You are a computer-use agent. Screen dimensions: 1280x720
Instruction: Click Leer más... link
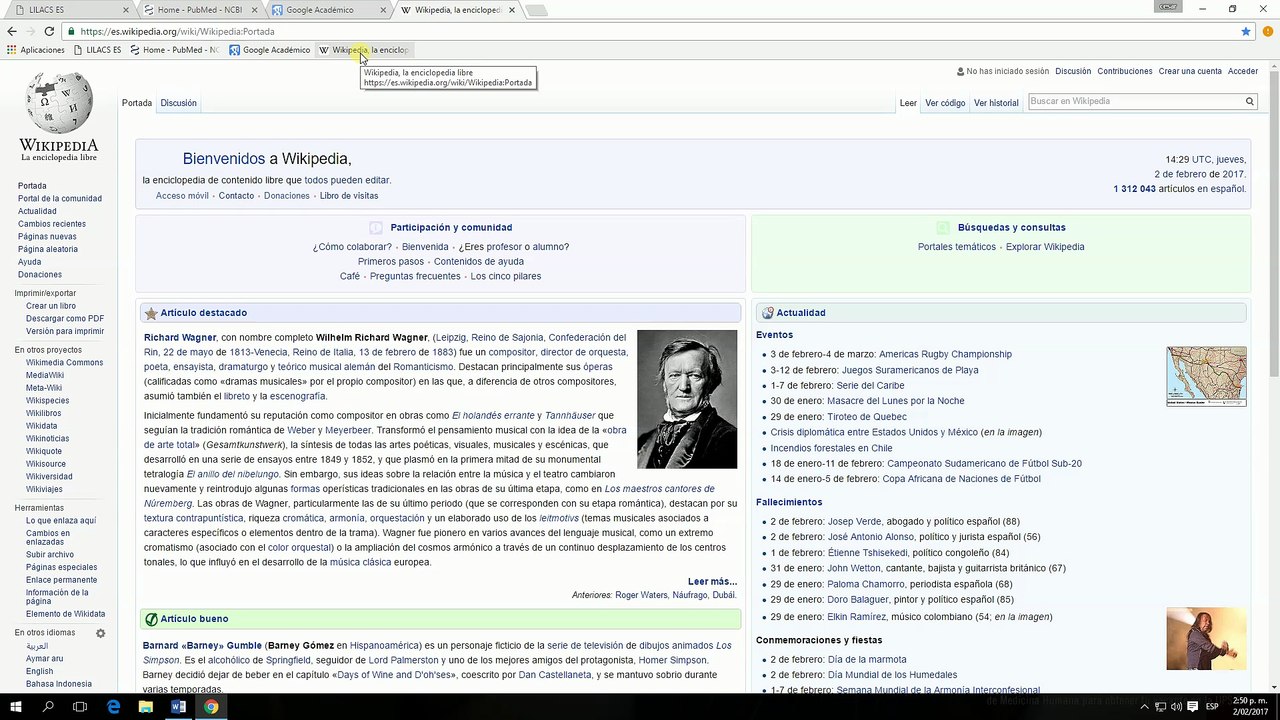712,581
